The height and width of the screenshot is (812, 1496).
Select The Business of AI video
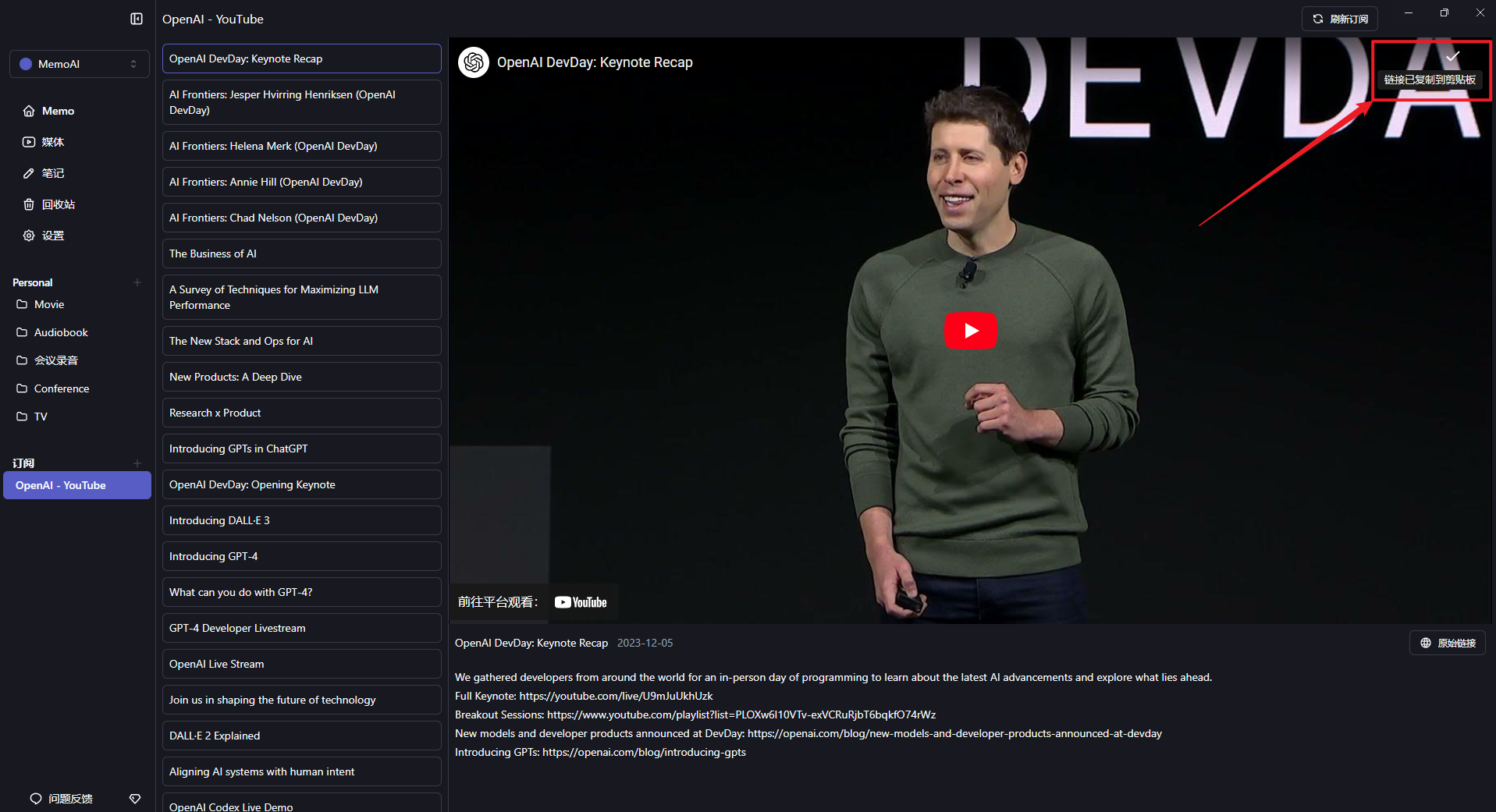301,254
